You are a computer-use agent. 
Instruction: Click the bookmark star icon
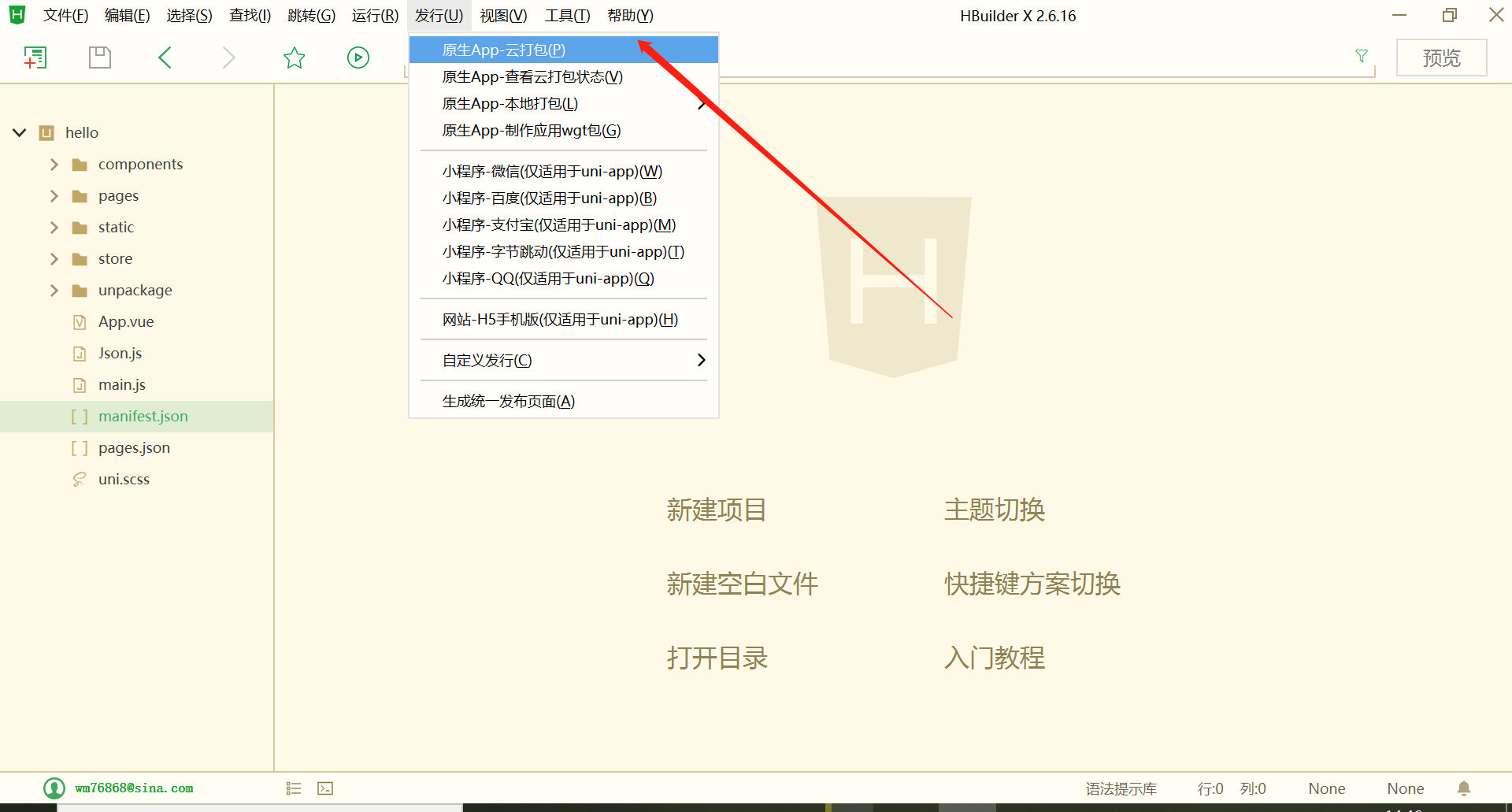click(x=294, y=57)
